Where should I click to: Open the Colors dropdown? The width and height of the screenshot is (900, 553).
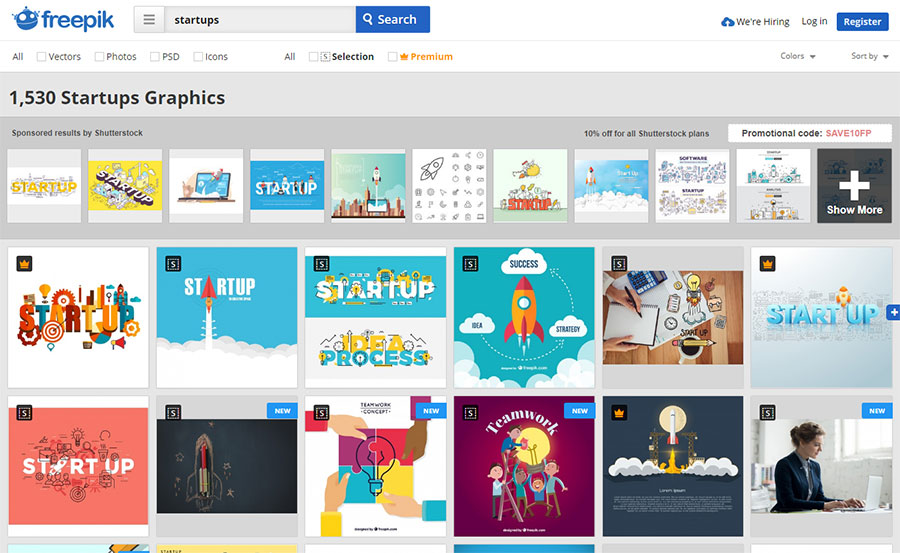(798, 56)
